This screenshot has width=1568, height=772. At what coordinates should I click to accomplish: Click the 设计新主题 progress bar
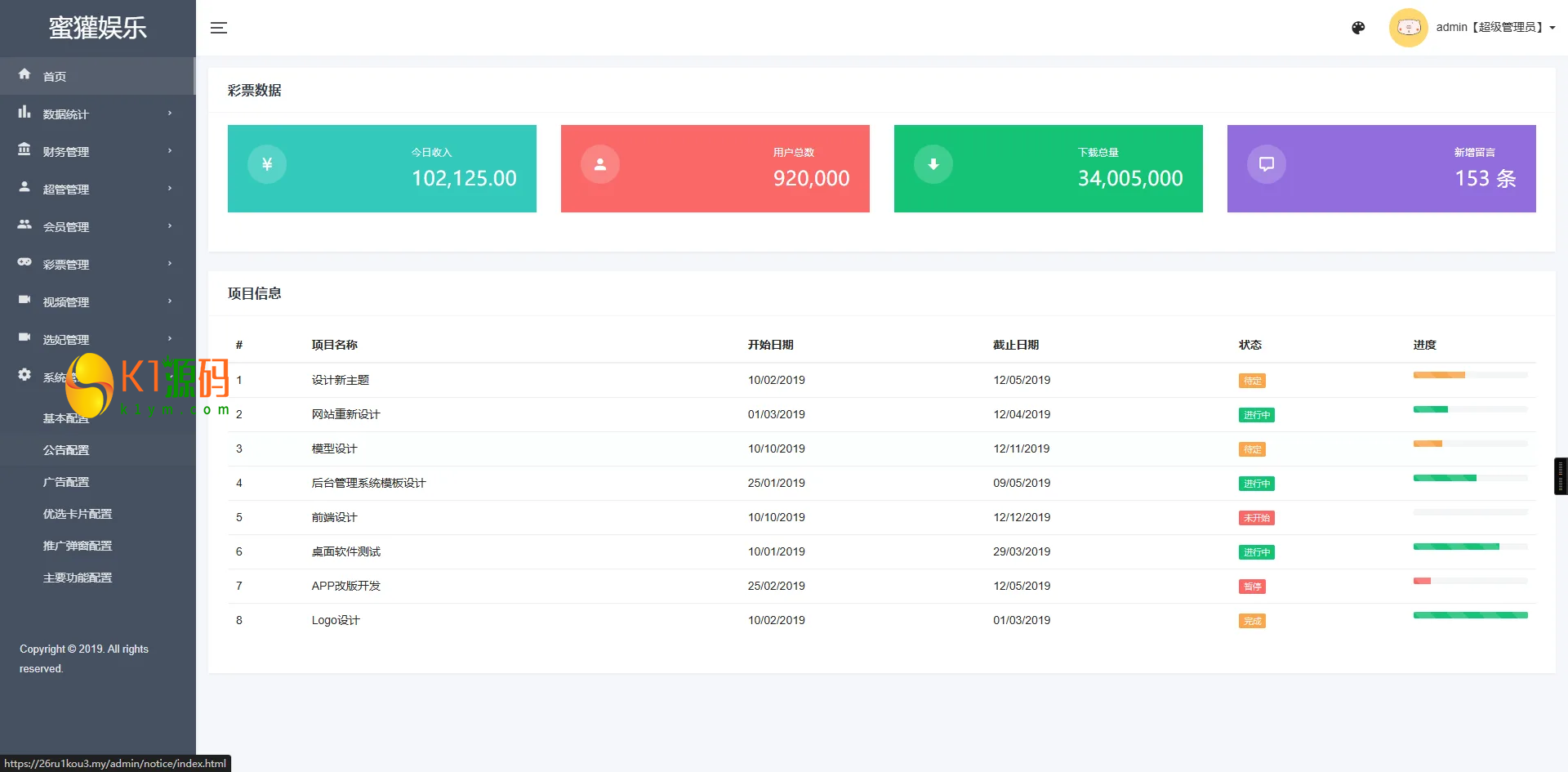point(1470,375)
